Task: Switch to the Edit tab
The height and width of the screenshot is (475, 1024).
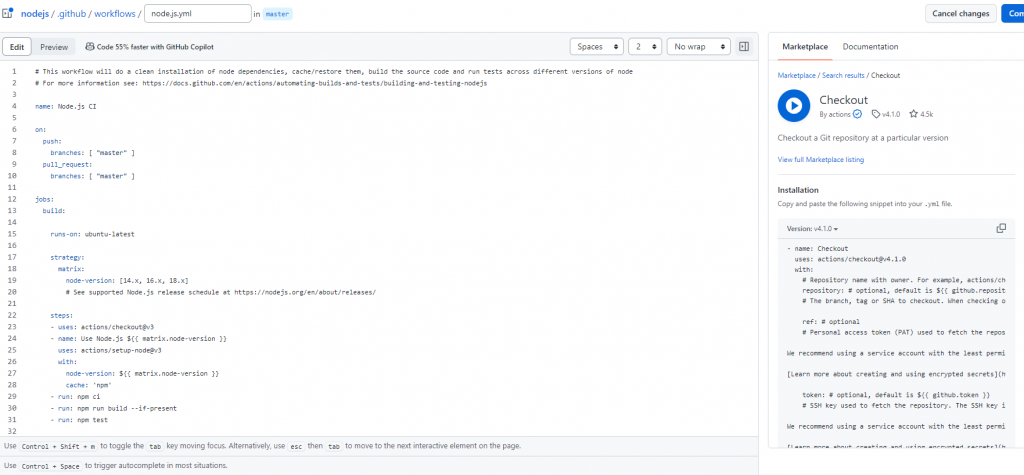Action: coord(17,47)
